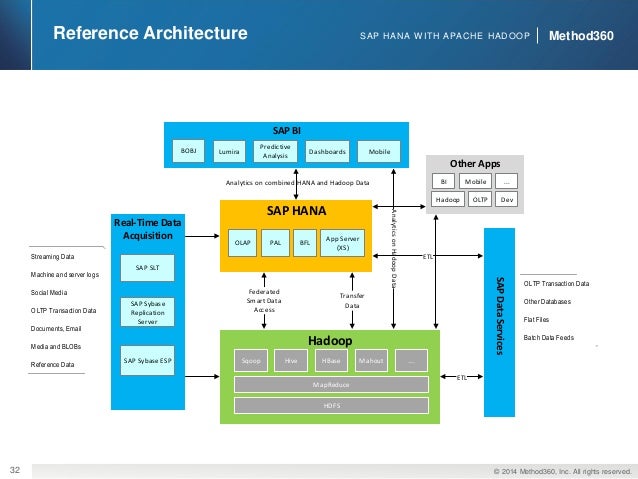The width and height of the screenshot is (638, 479).
Task: Select the Flat Files entry
Action: click(536, 319)
